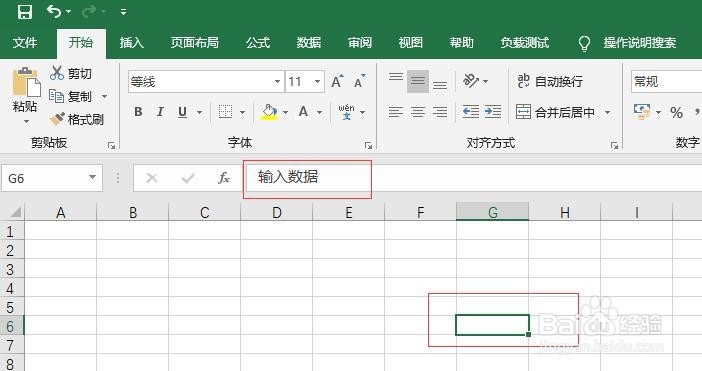Open the 视图 ribbon tab
Screen dimensions: 702x371
tap(411, 43)
